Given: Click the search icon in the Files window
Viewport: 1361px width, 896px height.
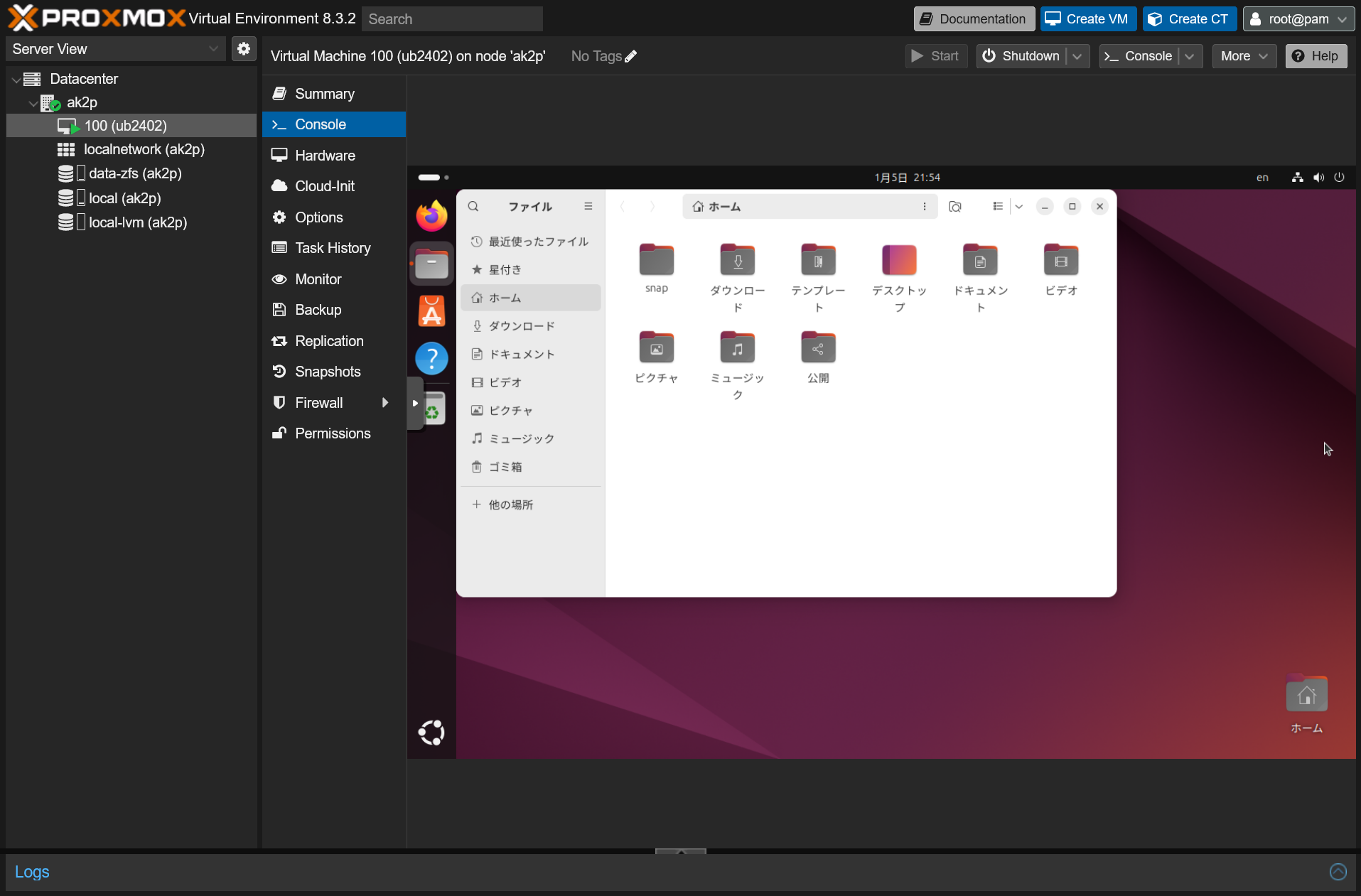Looking at the screenshot, I should (x=473, y=206).
